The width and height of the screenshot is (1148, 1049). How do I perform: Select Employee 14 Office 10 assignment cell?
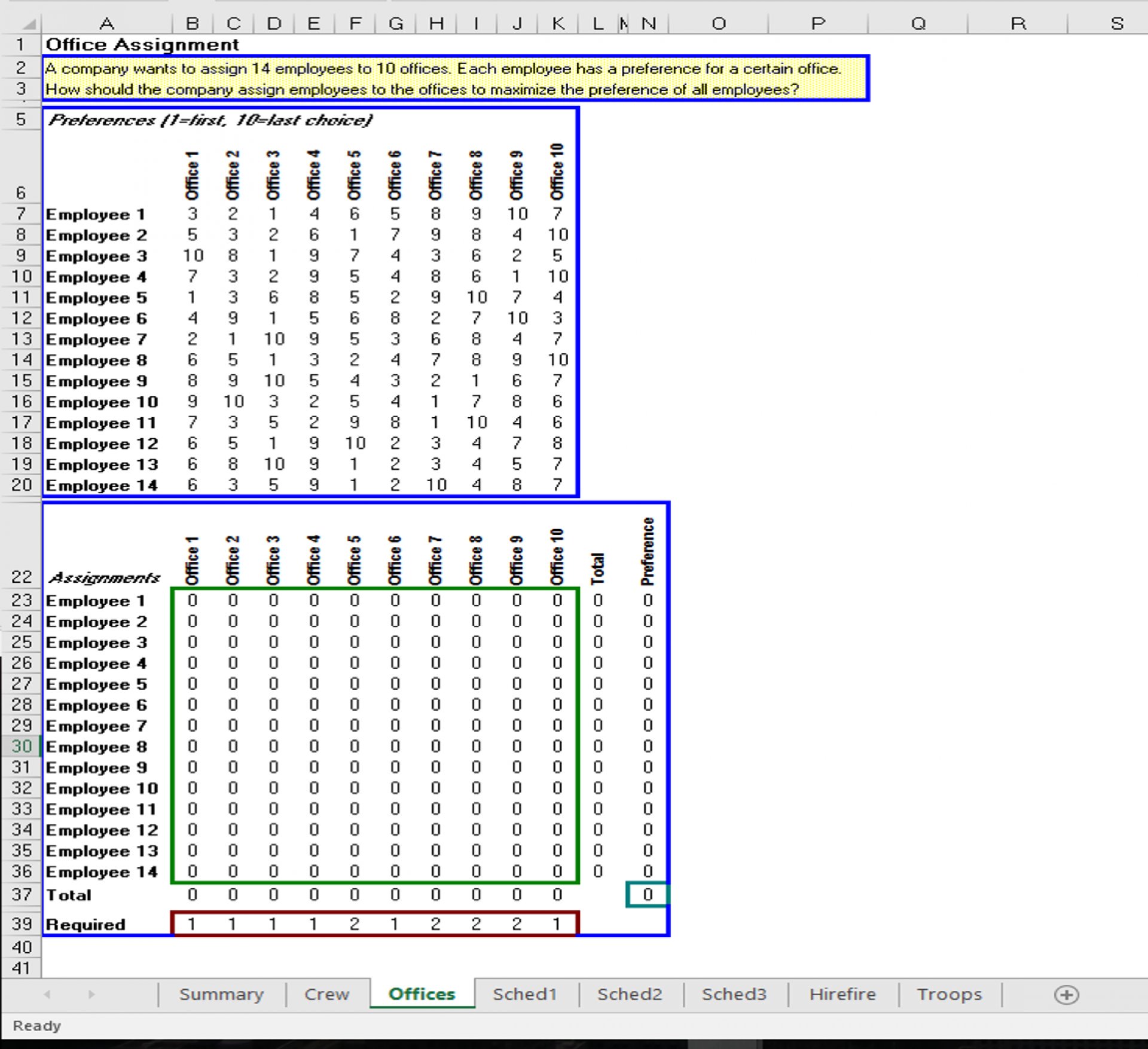point(557,871)
